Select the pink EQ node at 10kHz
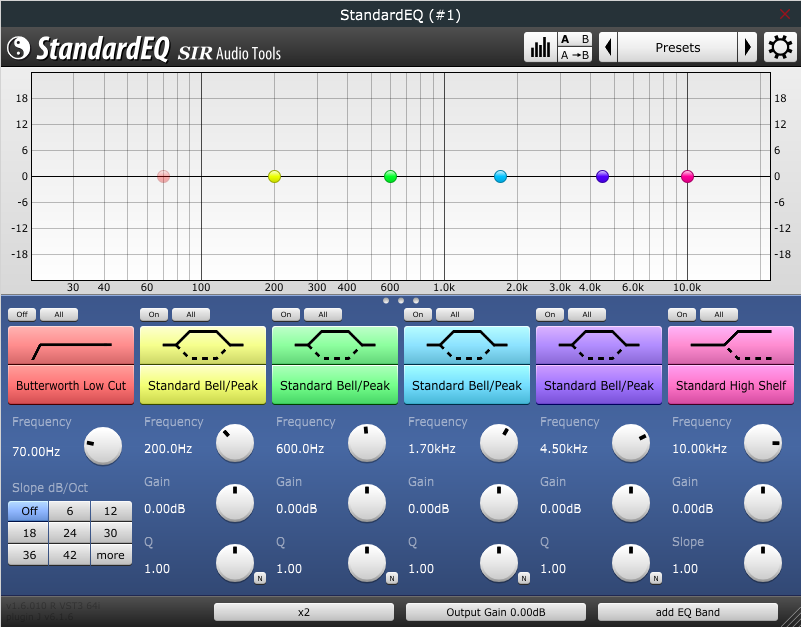Image resolution: width=801 pixels, height=627 pixels. (x=688, y=176)
